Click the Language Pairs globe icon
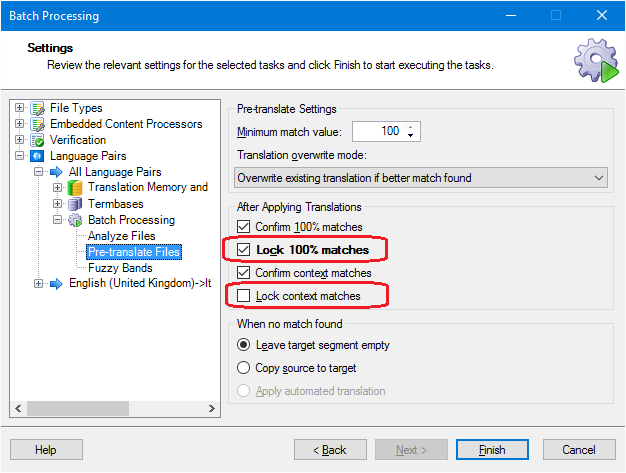 [38, 156]
